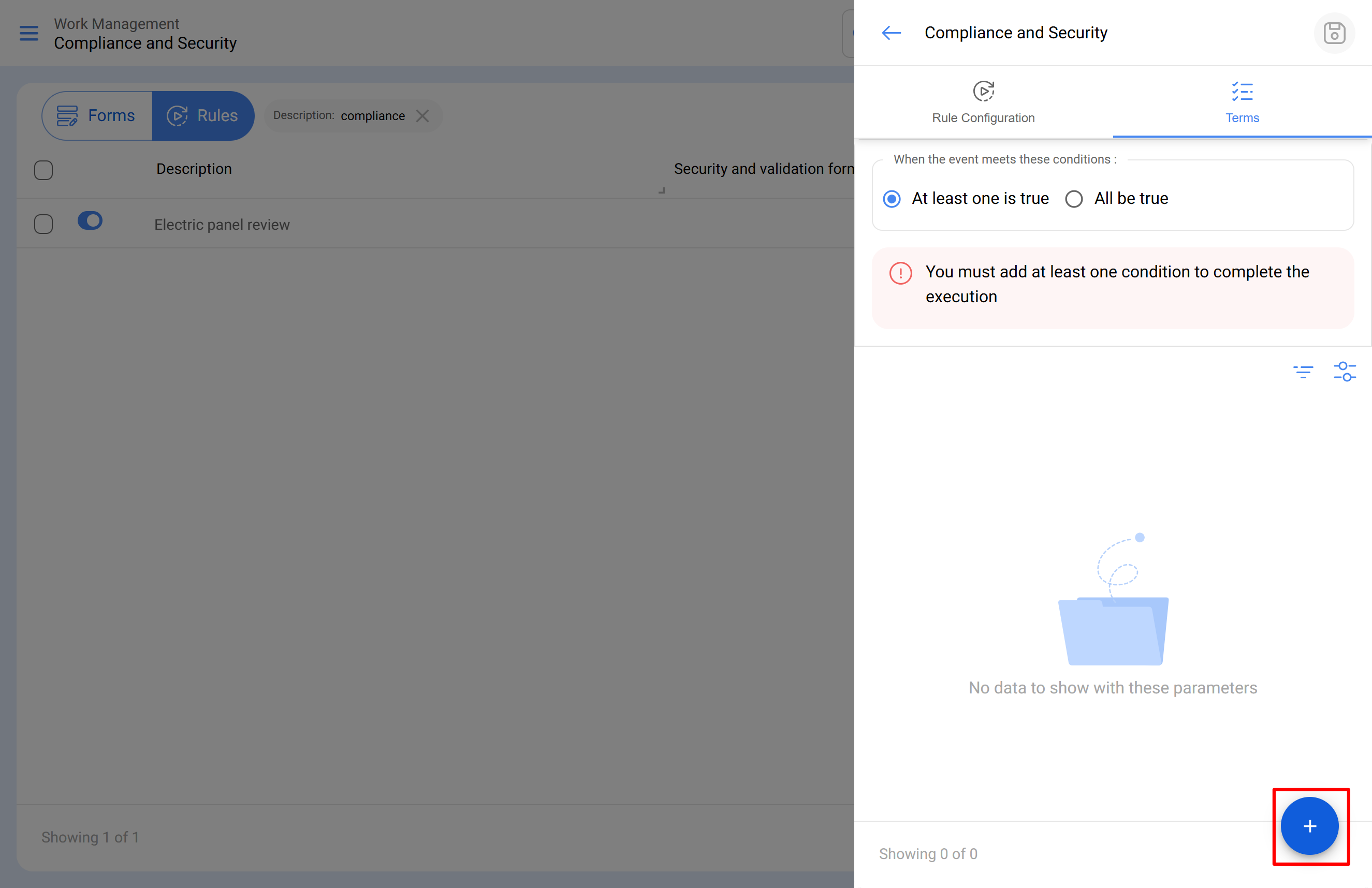Toggle the Electric panel review switch
The width and height of the screenshot is (1372, 888).
(90, 220)
